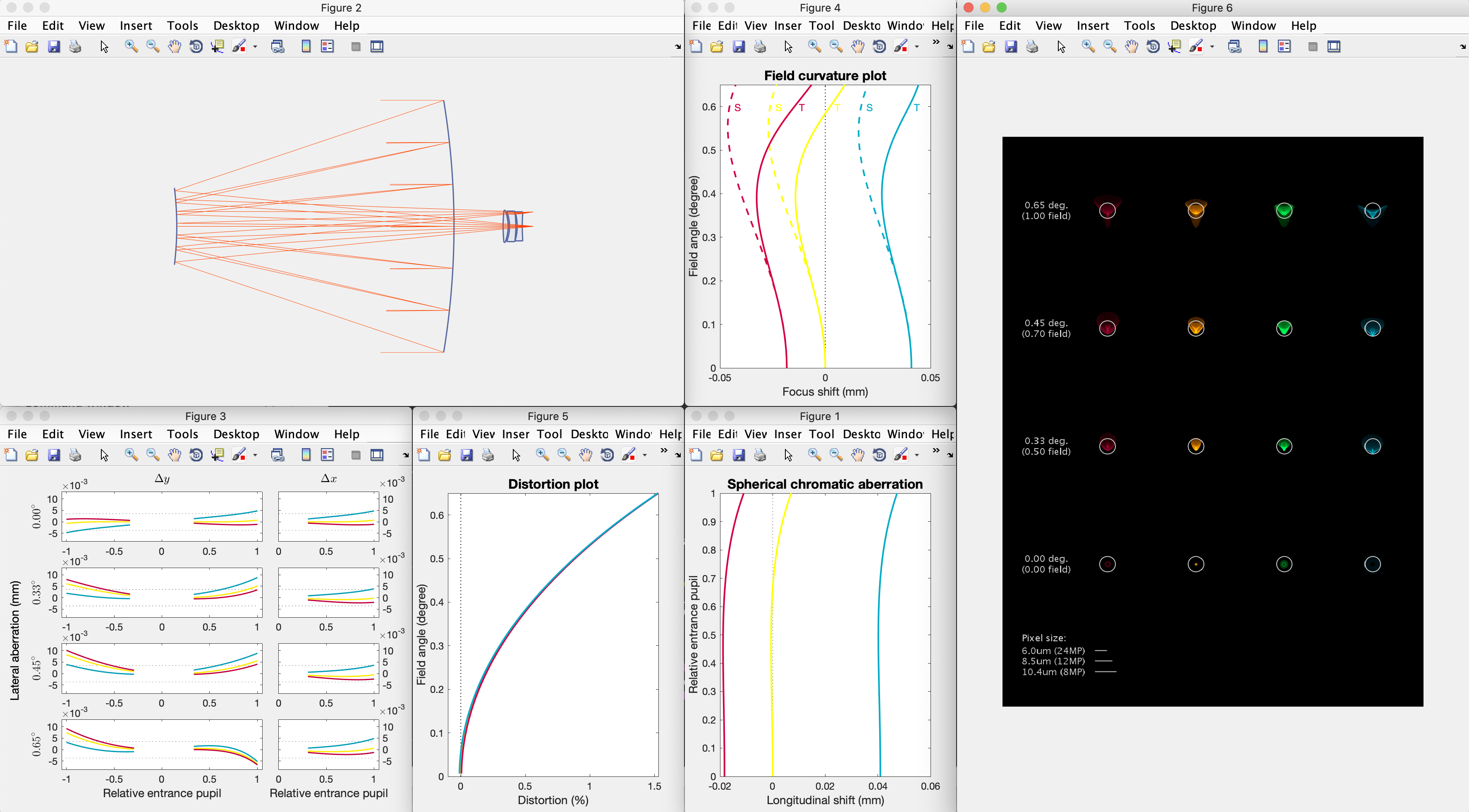The width and height of the screenshot is (1469, 812).
Task: Click the Brush/Select Data tool in Figure 6
Action: point(1195,47)
